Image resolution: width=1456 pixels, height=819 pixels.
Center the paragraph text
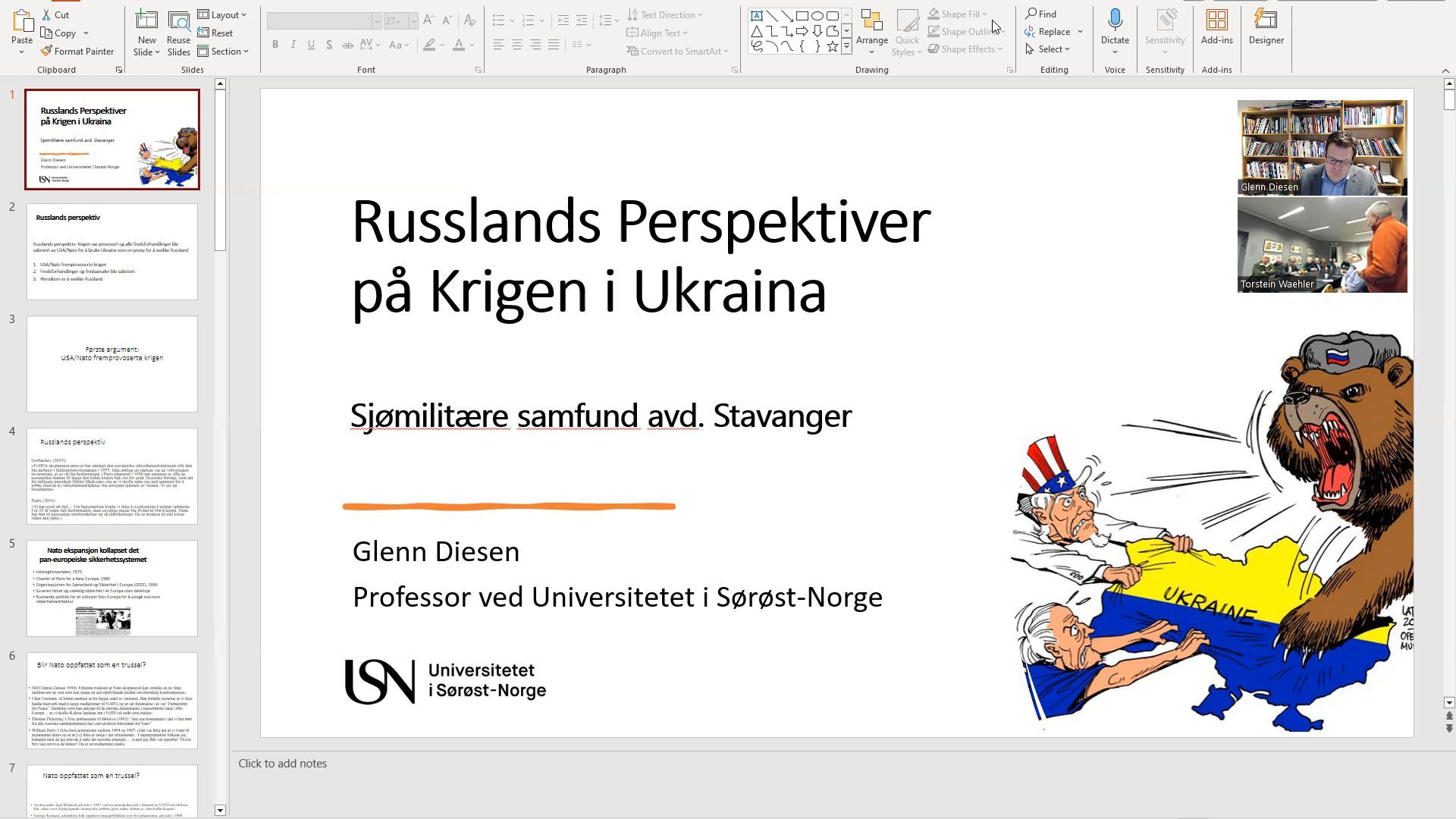click(x=516, y=45)
